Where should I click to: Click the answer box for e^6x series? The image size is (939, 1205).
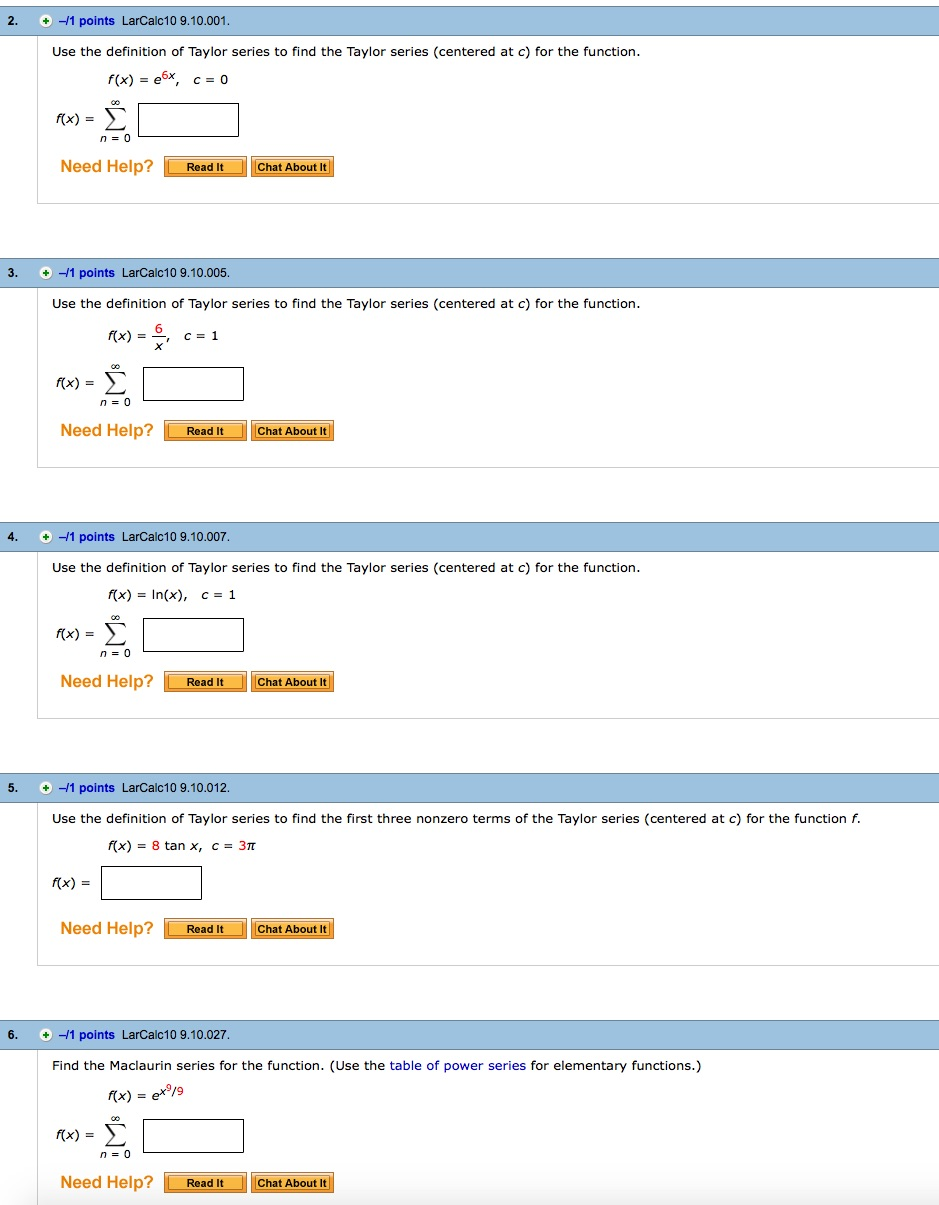pos(188,119)
